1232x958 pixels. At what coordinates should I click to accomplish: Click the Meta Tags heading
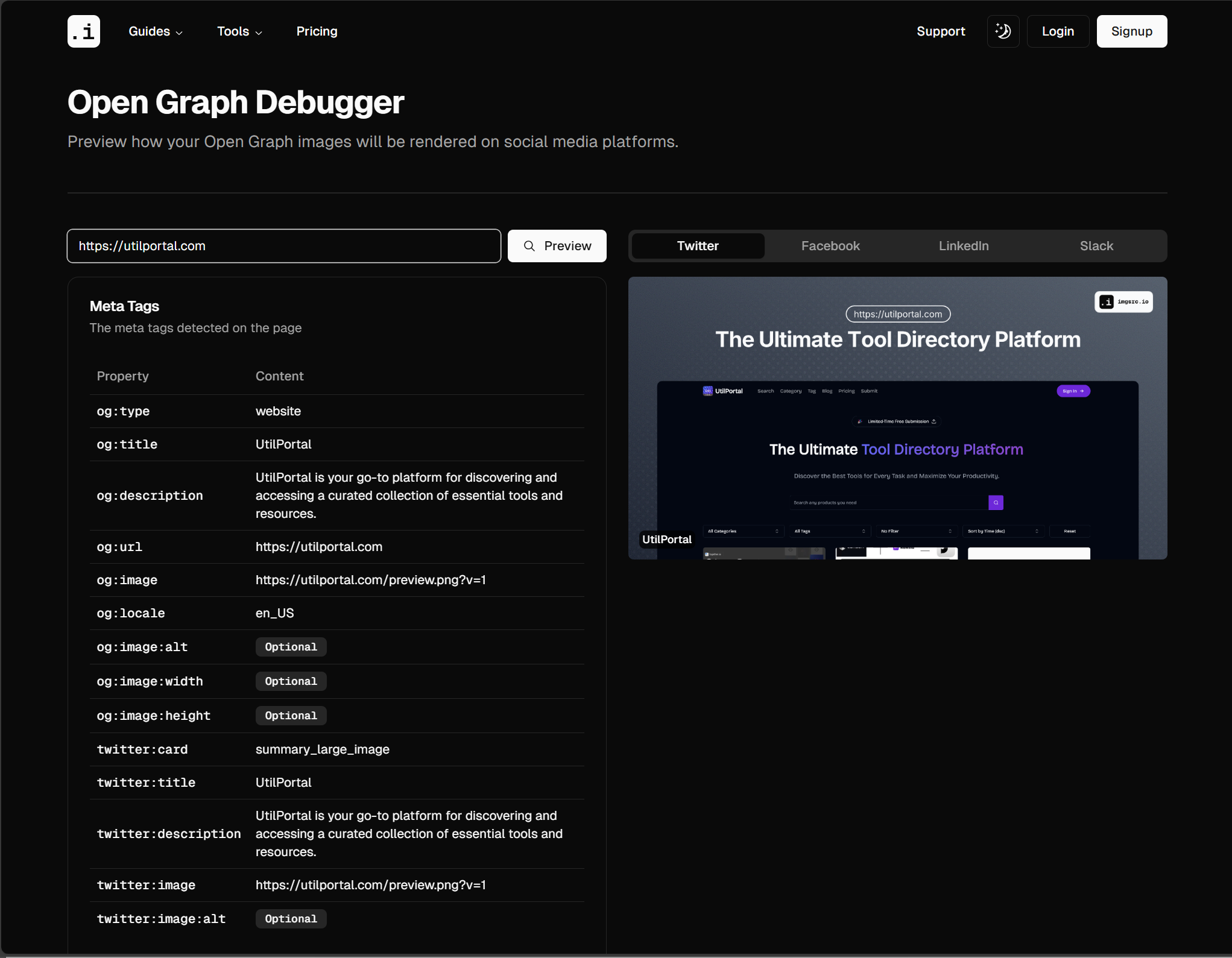coord(124,306)
